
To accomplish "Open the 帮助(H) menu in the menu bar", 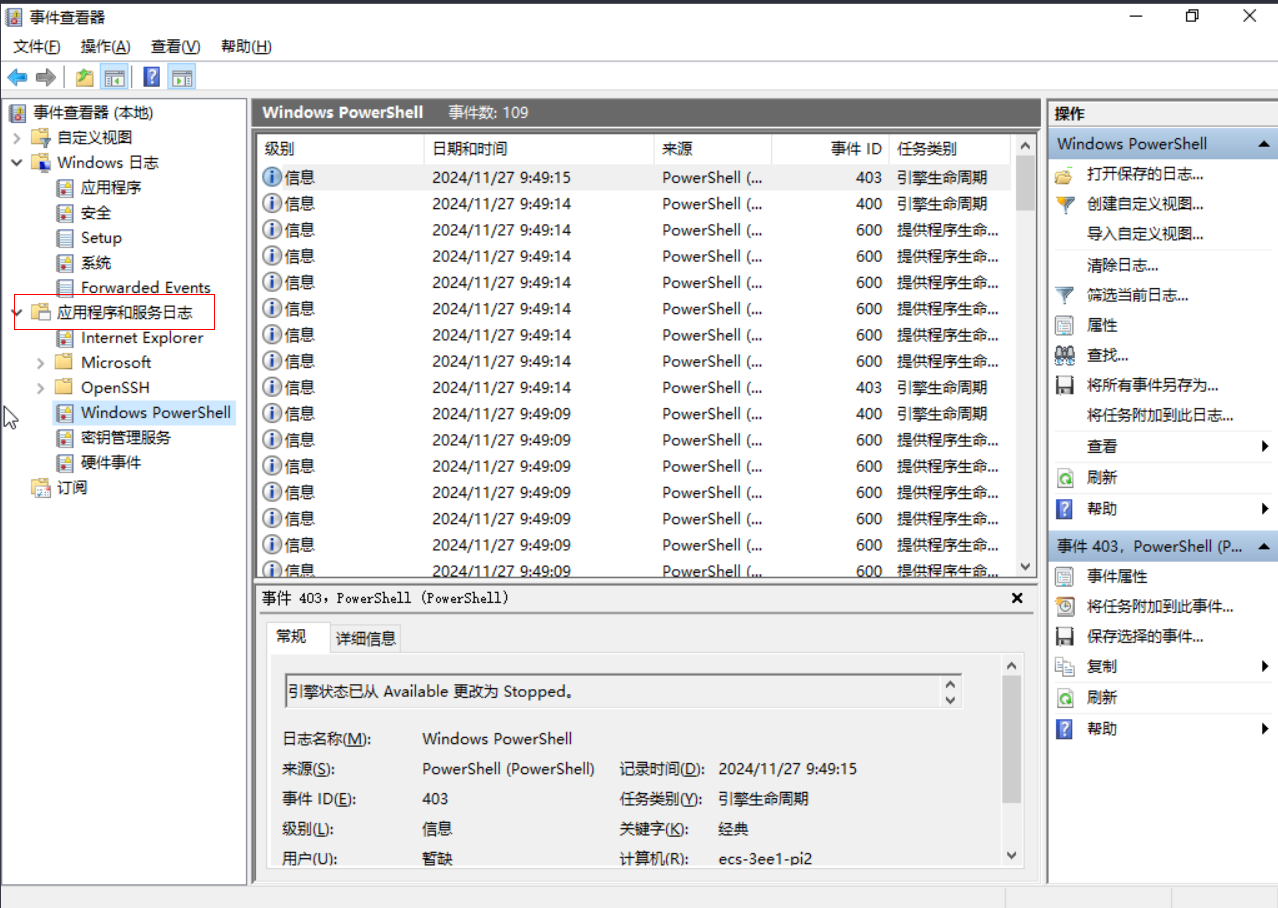I will (x=246, y=46).
